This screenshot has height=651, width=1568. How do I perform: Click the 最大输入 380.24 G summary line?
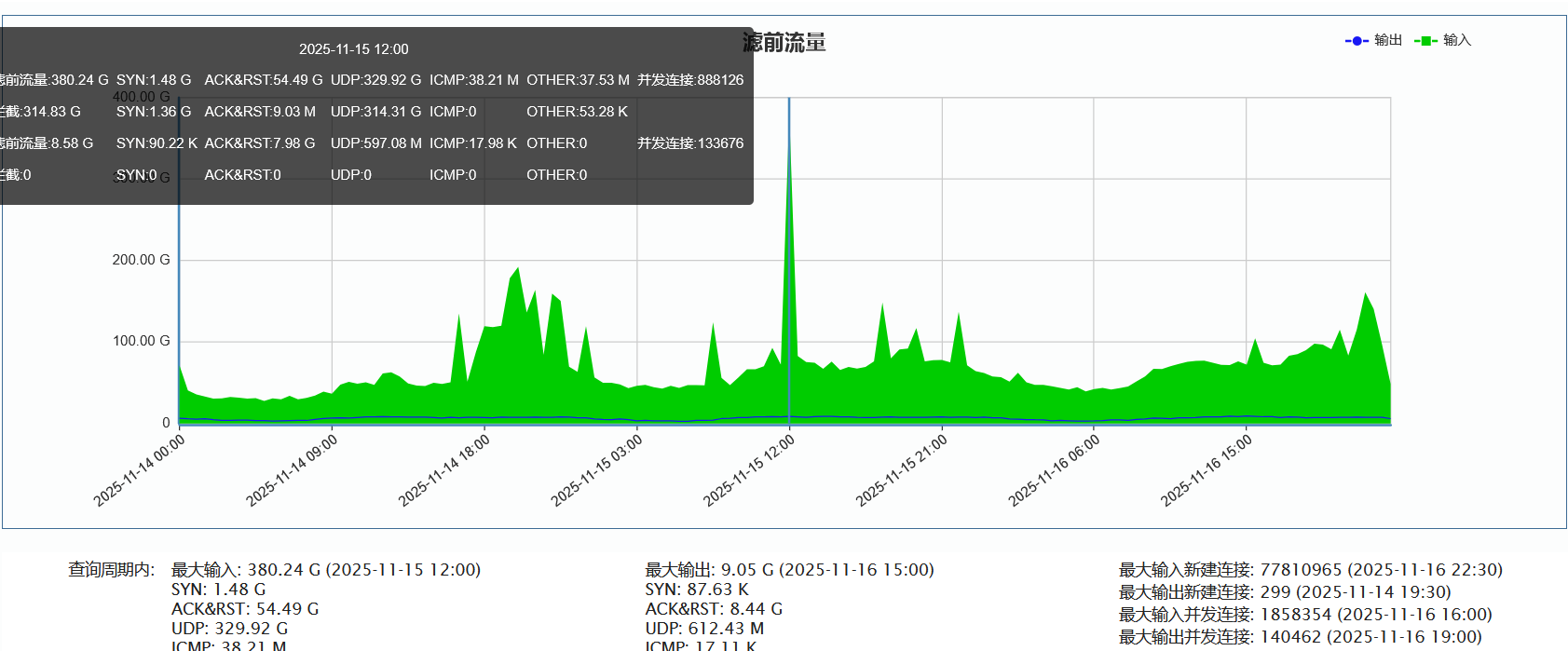pyautogui.click(x=326, y=569)
